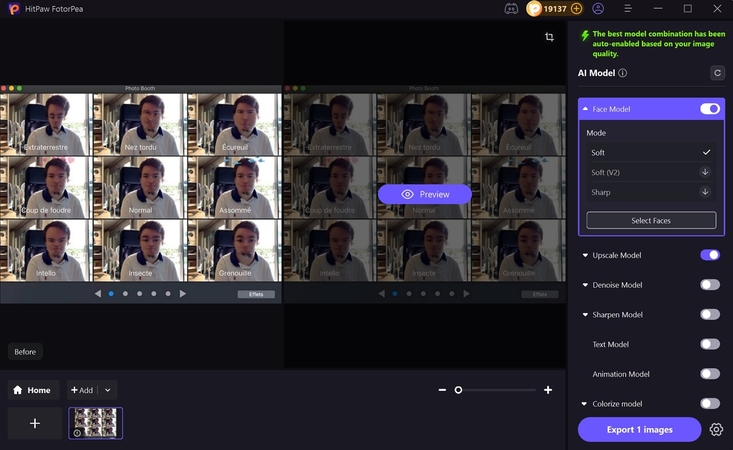Add more credits with plus icon
Image resolution: width=733 pixels, height=450 pixels.
pyautogui.click(x=576, y=9)
